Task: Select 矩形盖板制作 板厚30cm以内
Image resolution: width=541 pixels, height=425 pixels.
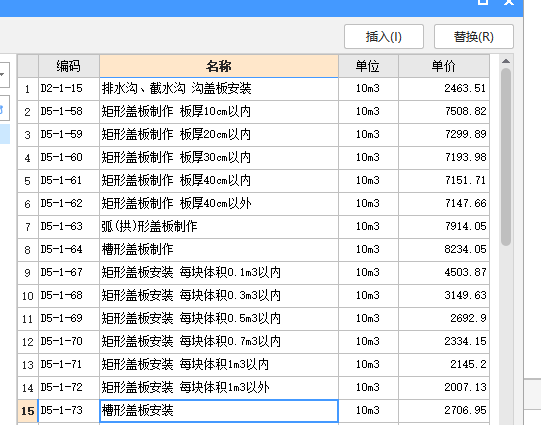Action: pos(219,158)
